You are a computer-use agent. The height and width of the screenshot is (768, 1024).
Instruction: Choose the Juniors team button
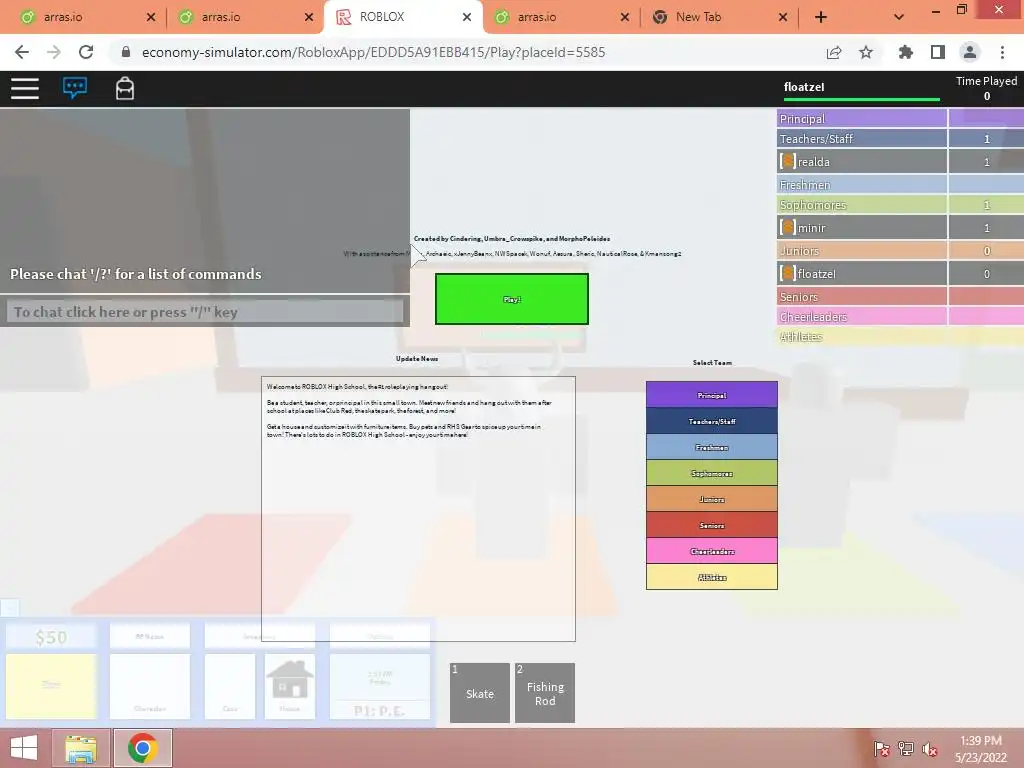[x=712, y=499]
